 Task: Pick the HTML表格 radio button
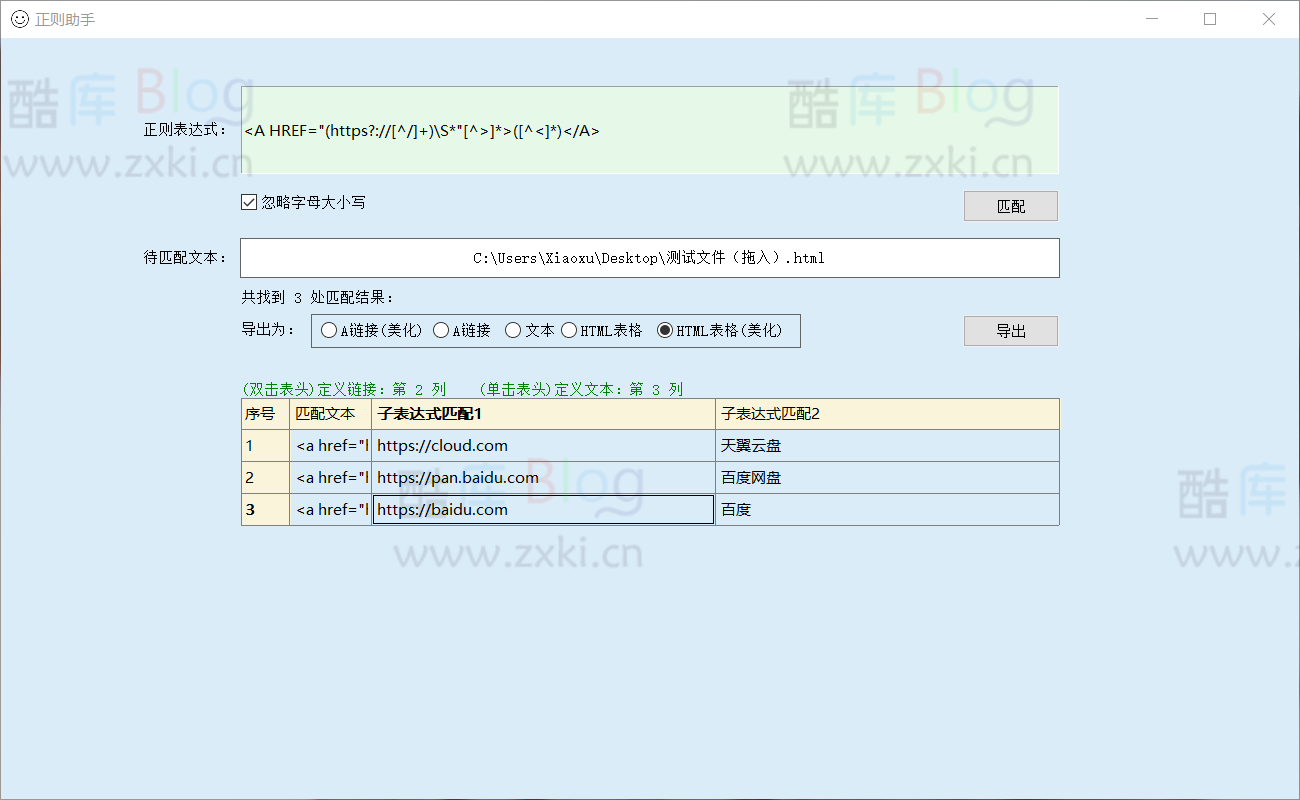point(569,330)
